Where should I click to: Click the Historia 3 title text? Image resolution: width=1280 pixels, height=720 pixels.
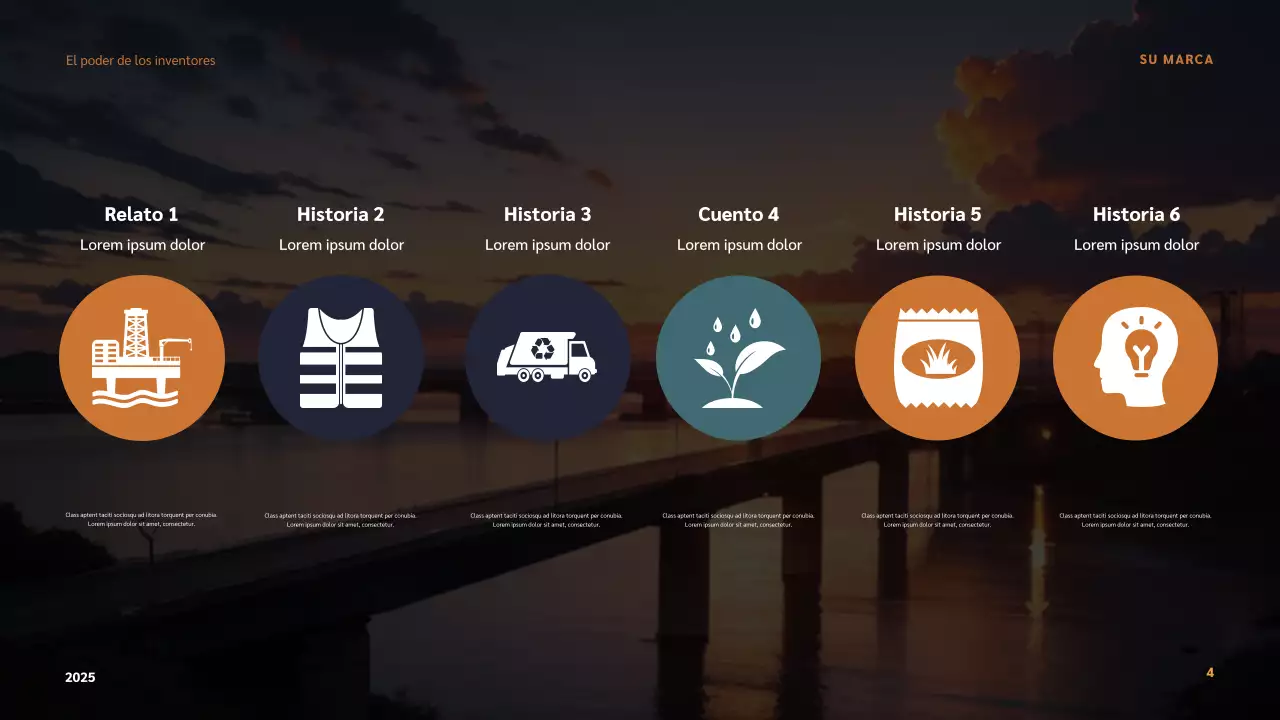[x=547, y=214]
